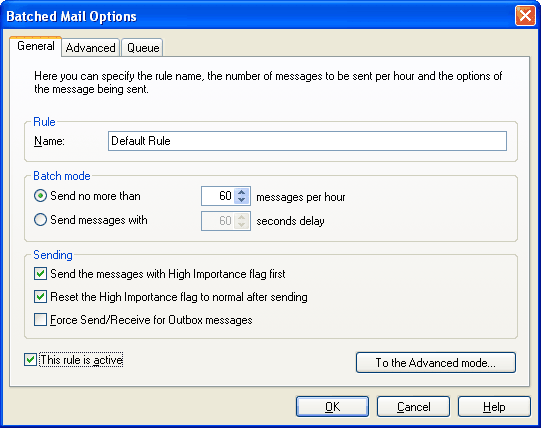Click the 'To the Advanced mode...' button
The height and width of the screenshot is (428, 541).
436,362
